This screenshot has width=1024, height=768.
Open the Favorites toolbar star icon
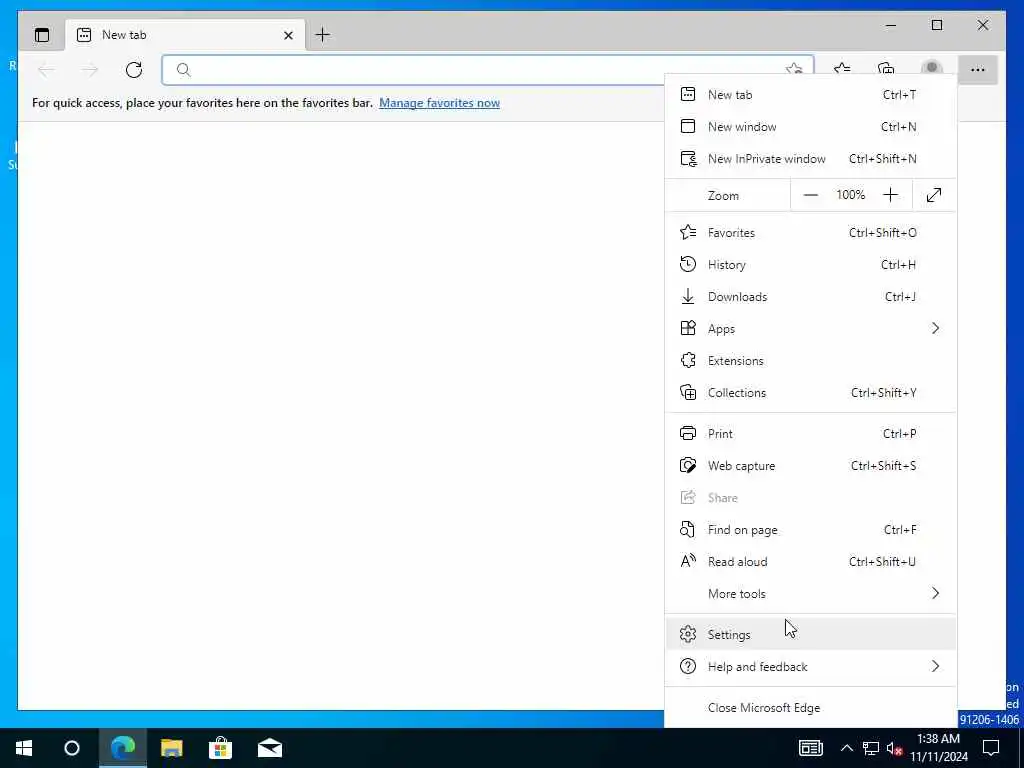(x=842, y=69)
